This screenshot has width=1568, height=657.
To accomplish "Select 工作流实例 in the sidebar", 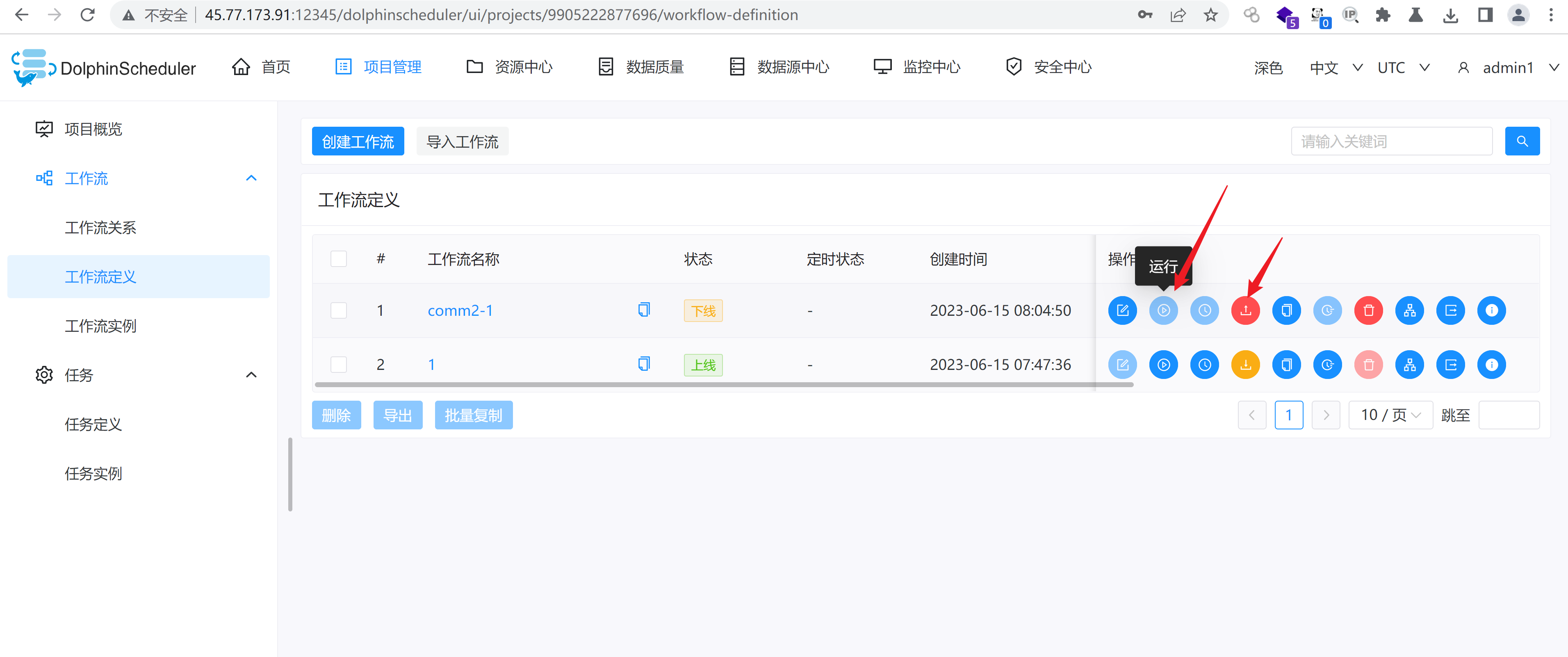I will tap(100, 326).
